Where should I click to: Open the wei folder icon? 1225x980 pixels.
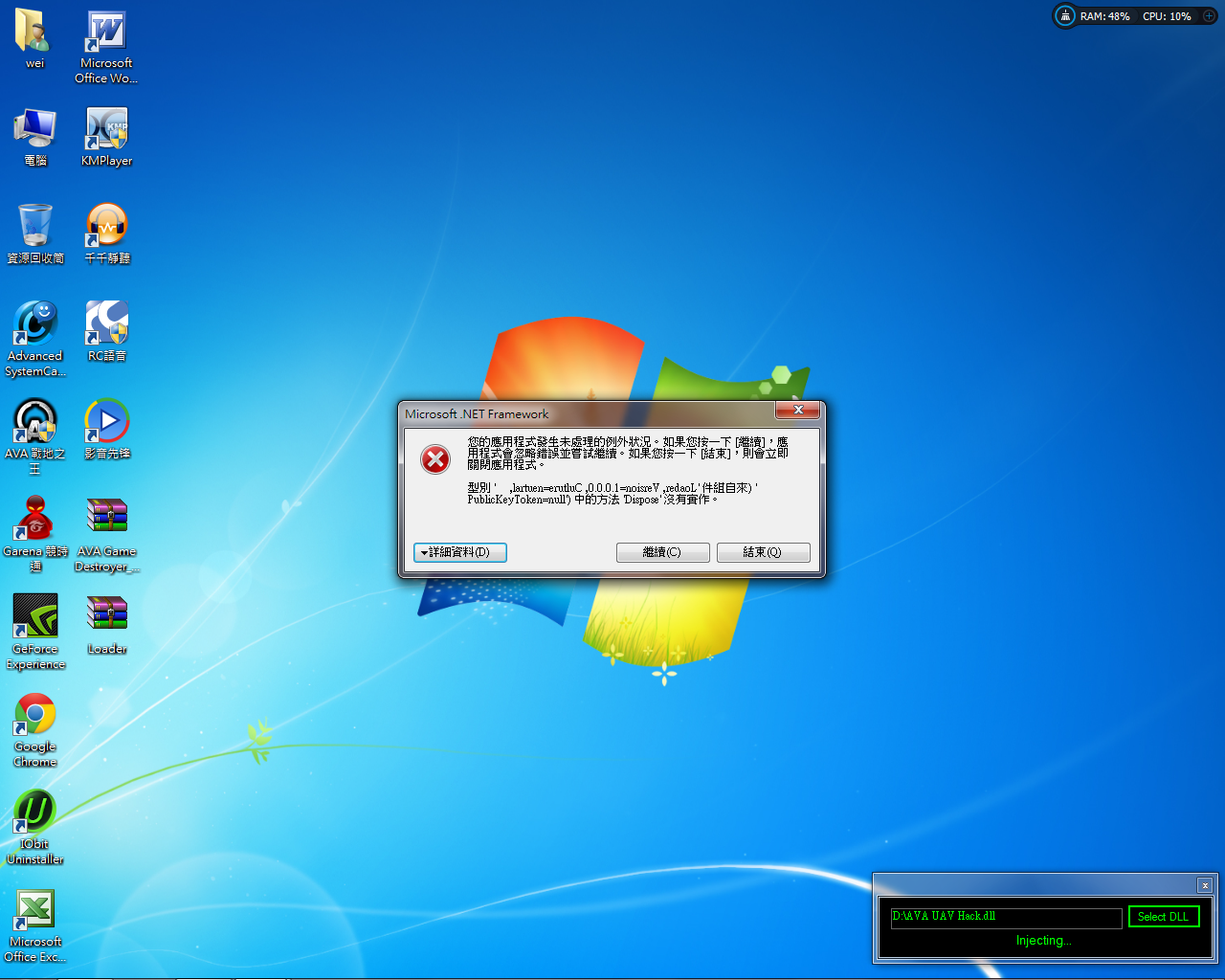pyautogui.click(x=34, y=38)
